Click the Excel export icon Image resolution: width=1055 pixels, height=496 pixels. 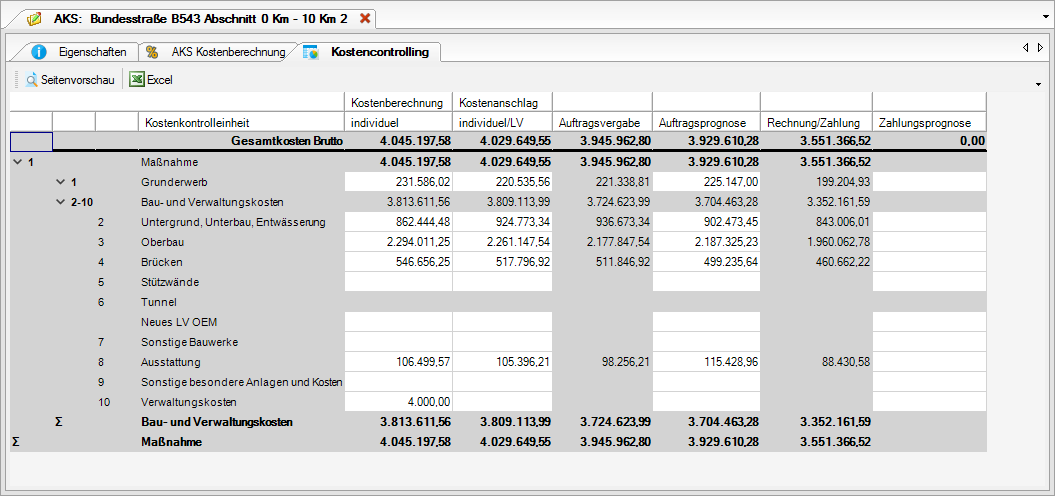click(137, 79)
